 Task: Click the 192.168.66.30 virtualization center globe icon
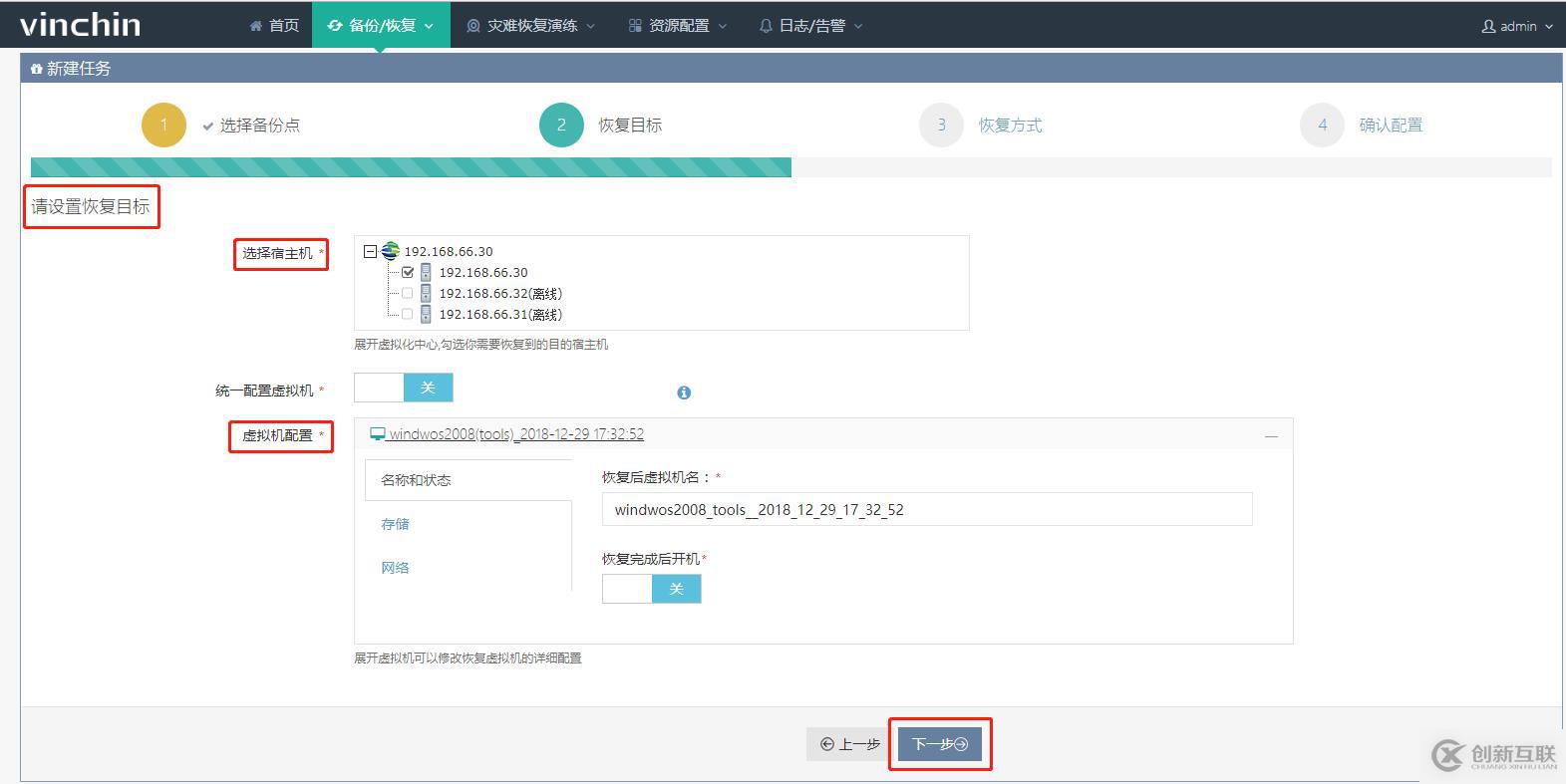point(391,251)
